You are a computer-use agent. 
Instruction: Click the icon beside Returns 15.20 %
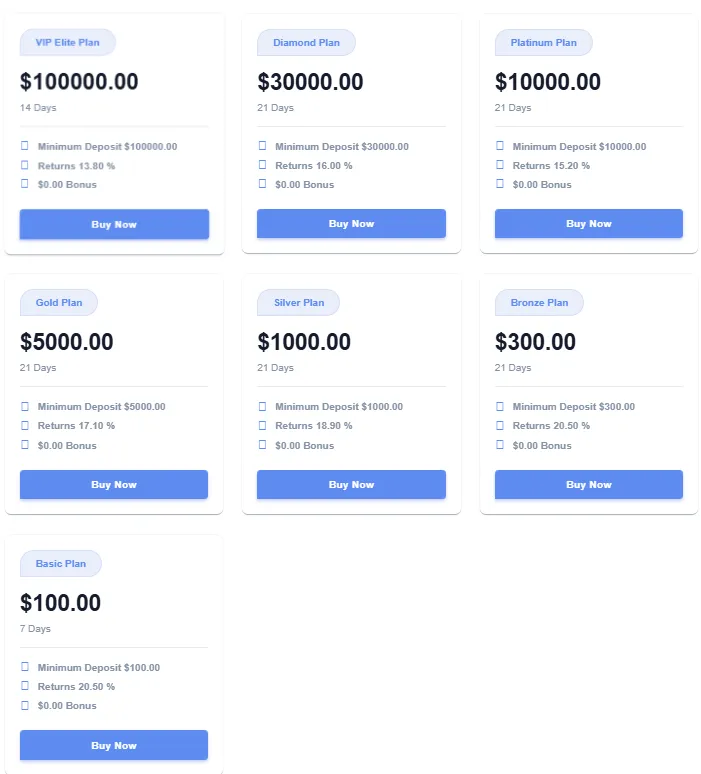[500, 165]
